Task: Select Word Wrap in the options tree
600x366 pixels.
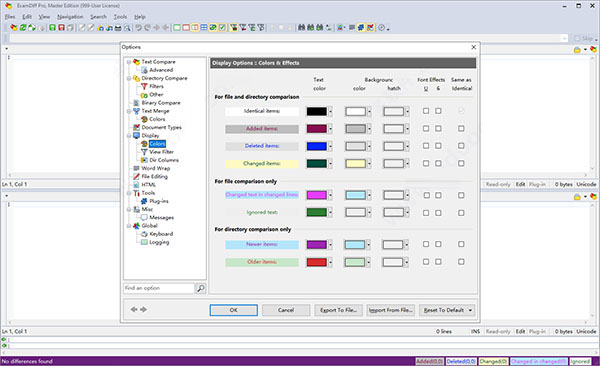Action: (x=156, y=168)
